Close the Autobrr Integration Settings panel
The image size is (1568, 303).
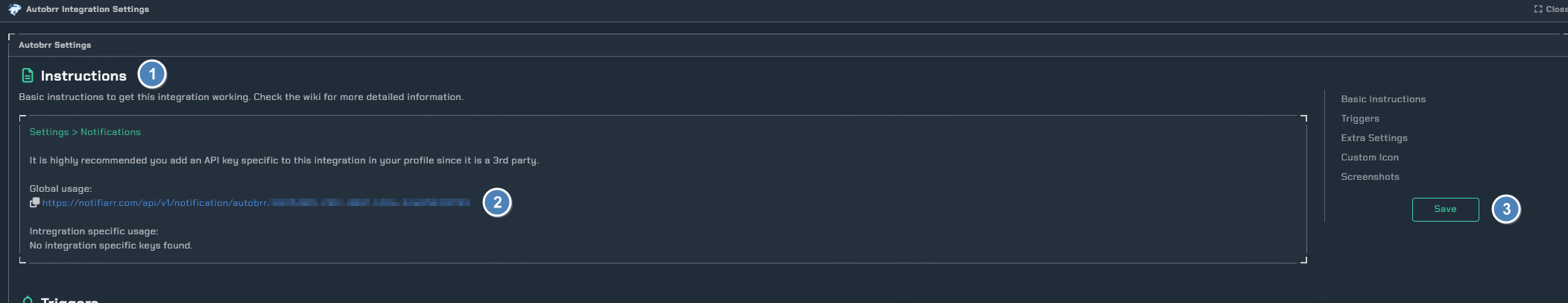pos(1550,9)
